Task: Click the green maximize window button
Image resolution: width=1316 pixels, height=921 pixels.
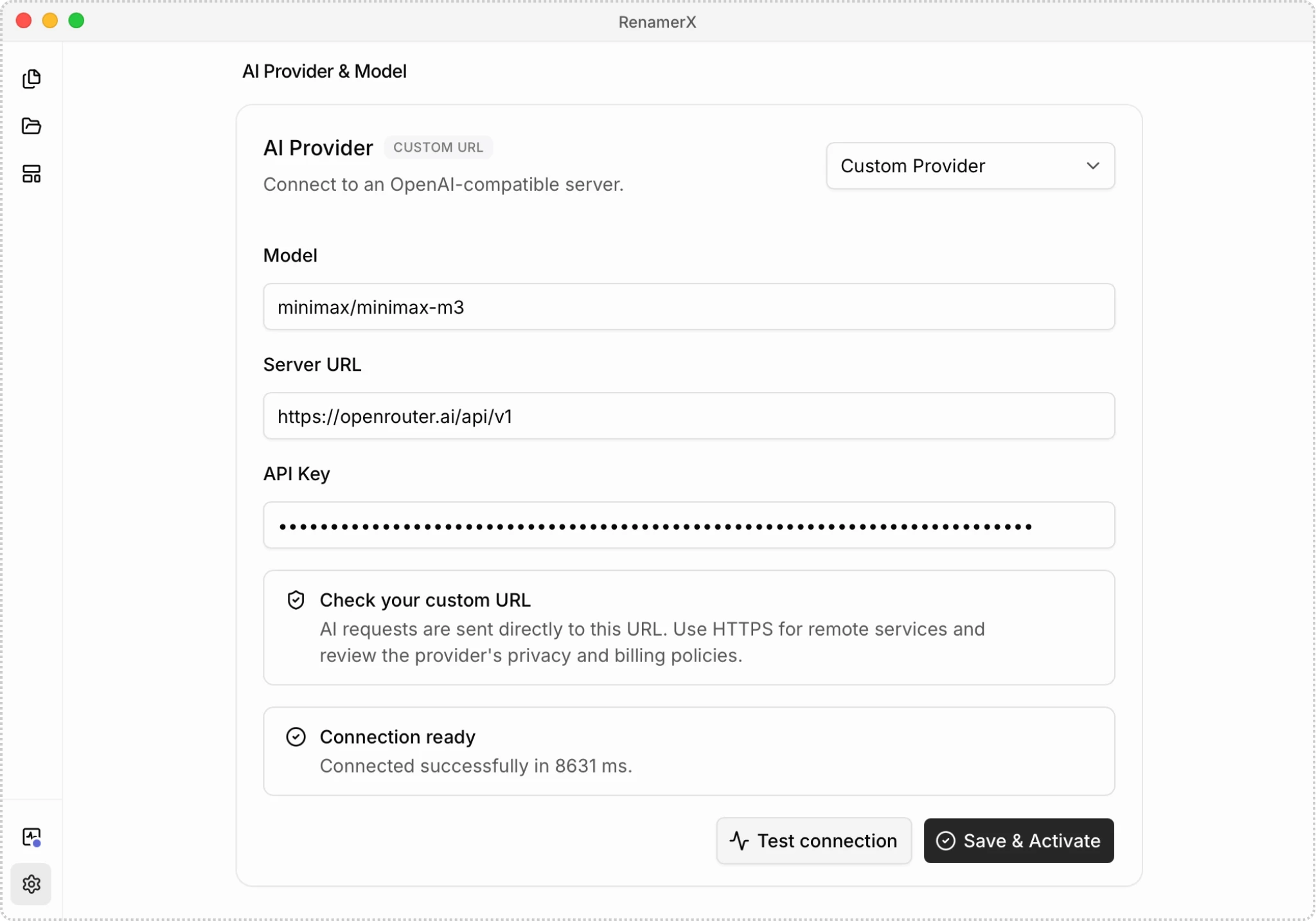Action: click(x=76, y=21)
